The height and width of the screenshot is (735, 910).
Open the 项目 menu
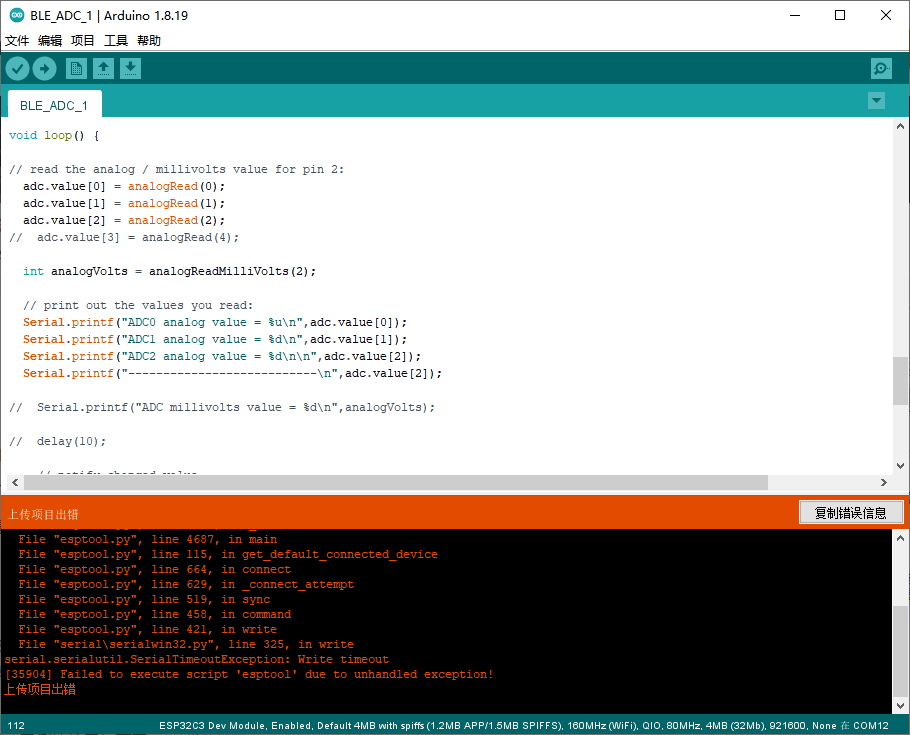82,41
